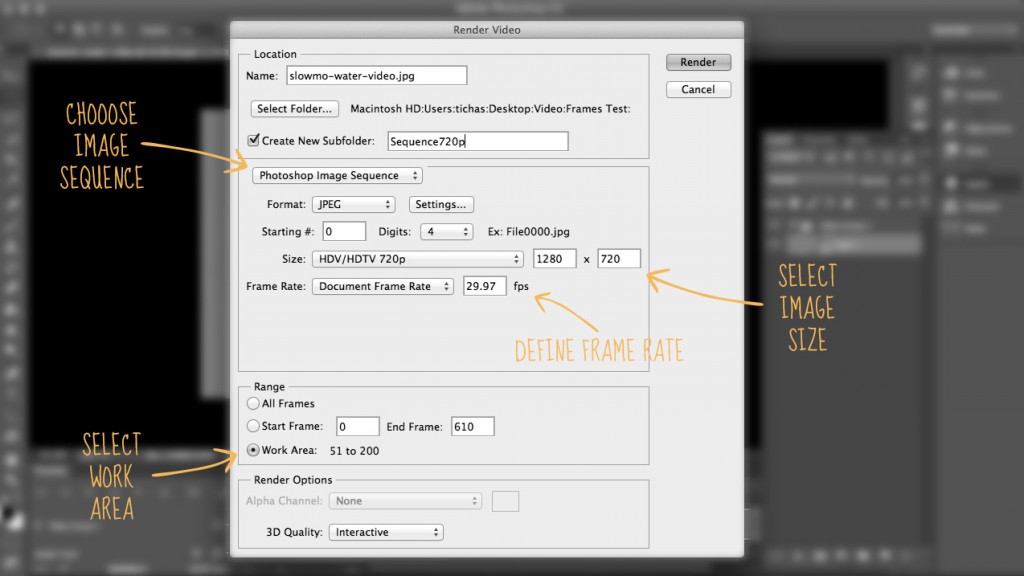This screenshot has height=576, width=1024.
Task: Open the Photoshop Image Sequence dropdown
Action: 336,175
